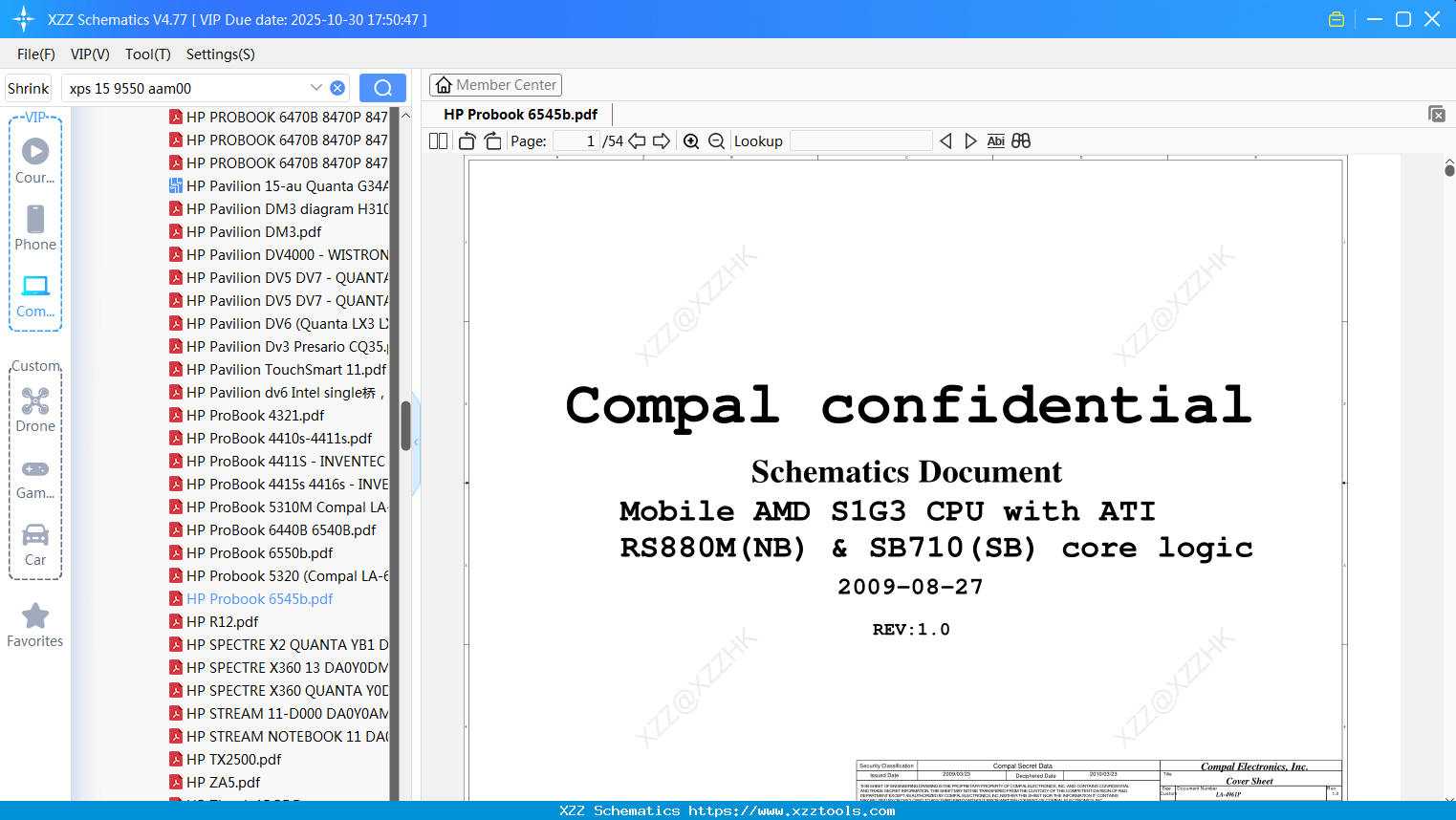Click the Lookup text field
1456x820 pixels.
click(x=860, y=140)
